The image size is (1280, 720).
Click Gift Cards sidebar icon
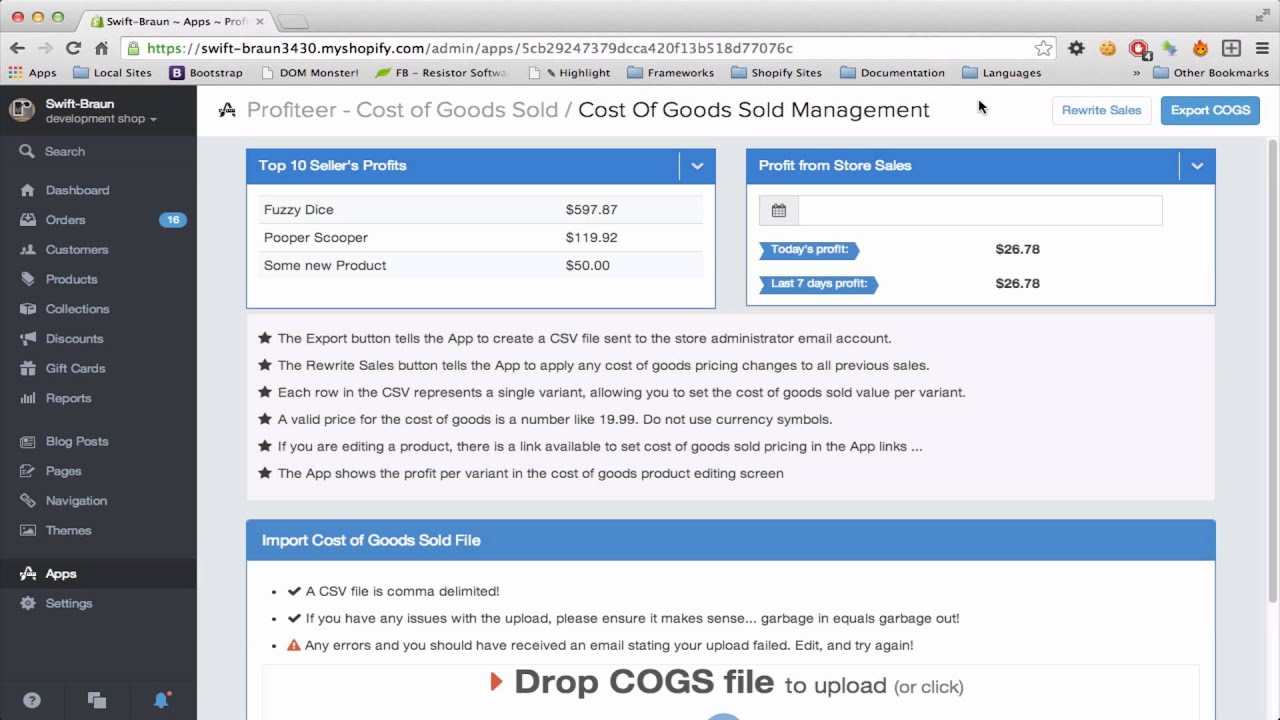coord(28,368)
